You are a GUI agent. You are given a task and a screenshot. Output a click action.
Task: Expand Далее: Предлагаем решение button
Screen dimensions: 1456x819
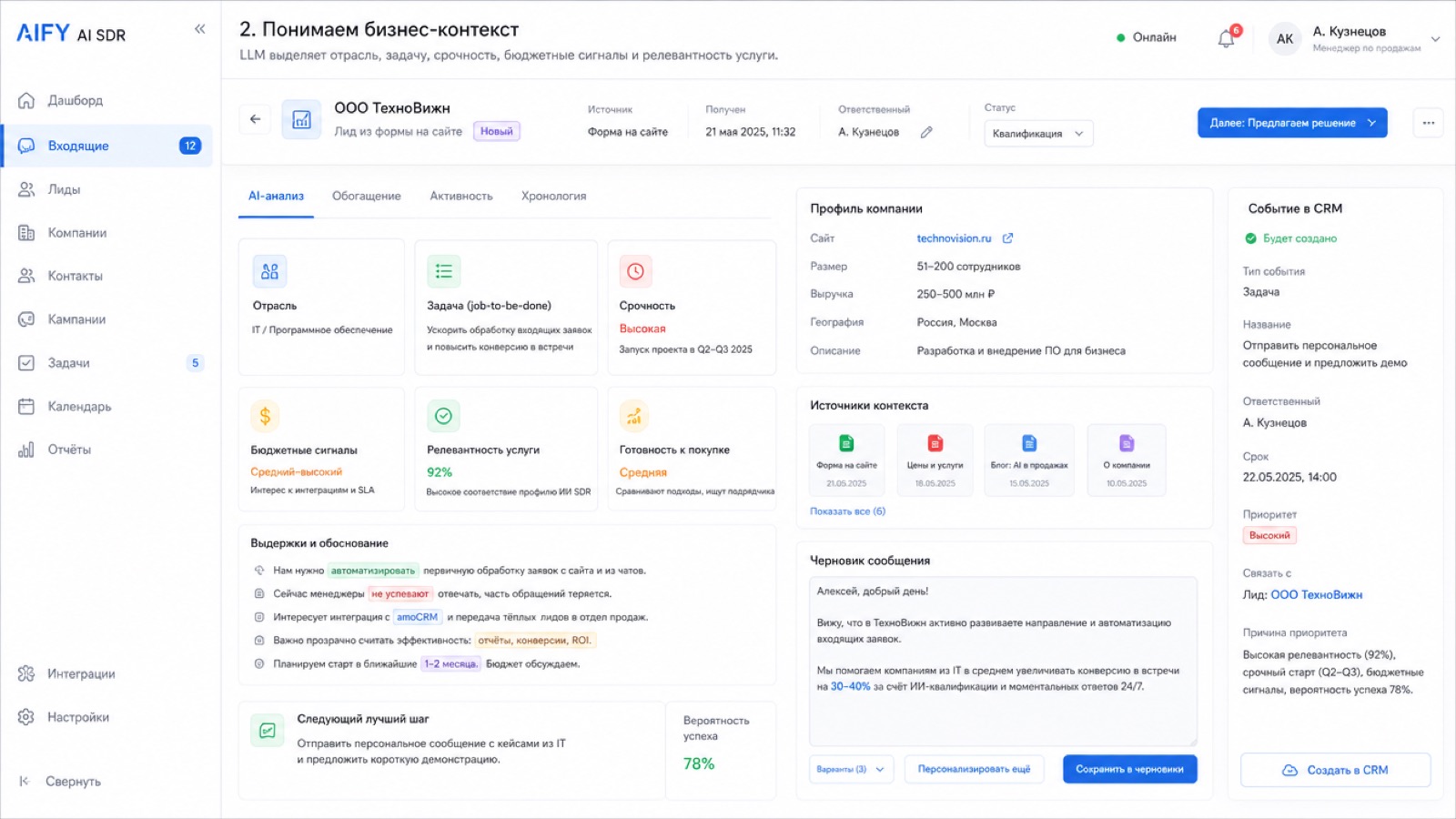click(1292, 123)
